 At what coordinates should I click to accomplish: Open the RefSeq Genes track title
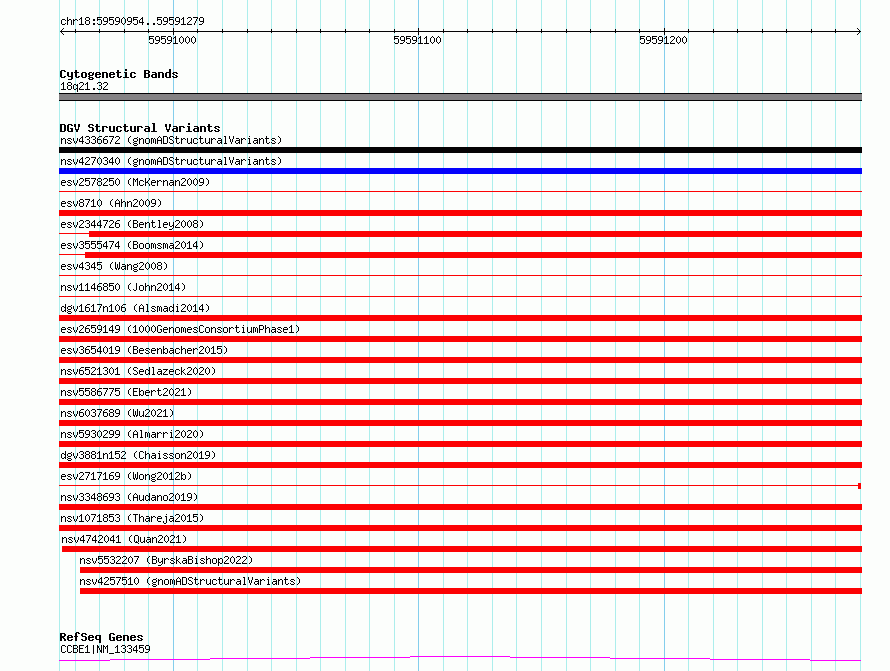(x=101, y=637)
